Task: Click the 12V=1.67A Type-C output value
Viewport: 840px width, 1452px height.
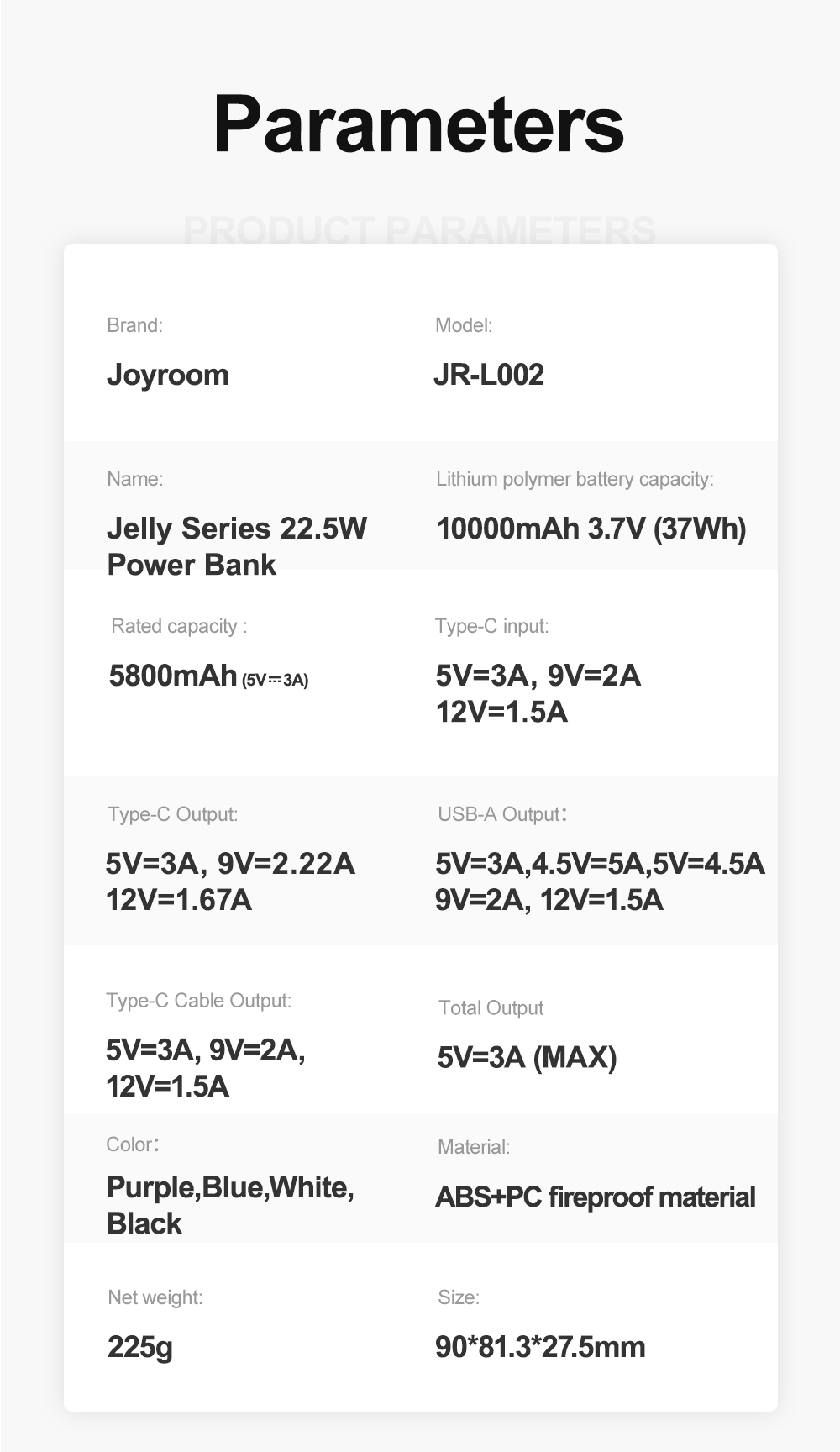Action: coord(179,900)
